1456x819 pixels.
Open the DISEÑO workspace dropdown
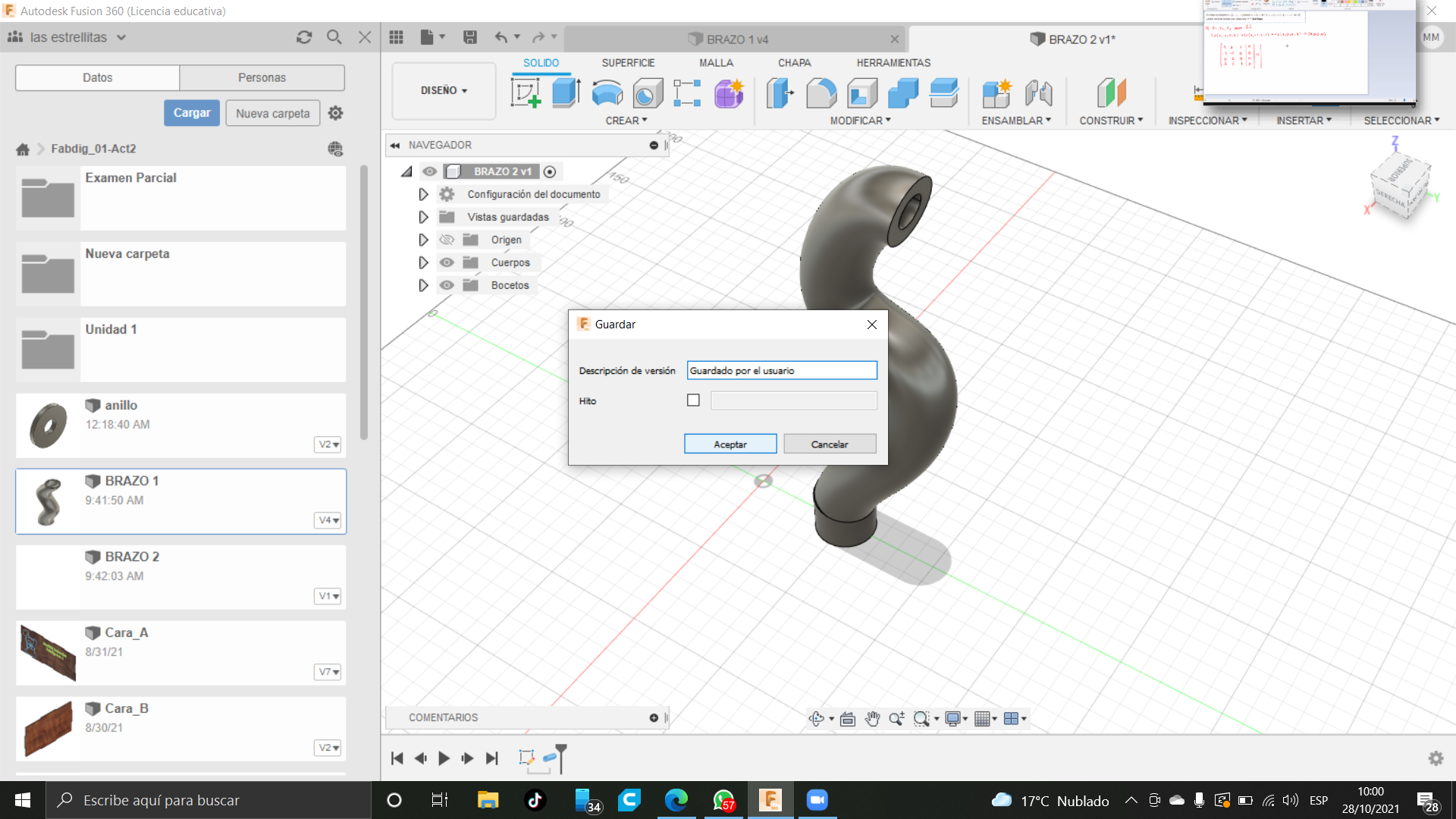444,90
